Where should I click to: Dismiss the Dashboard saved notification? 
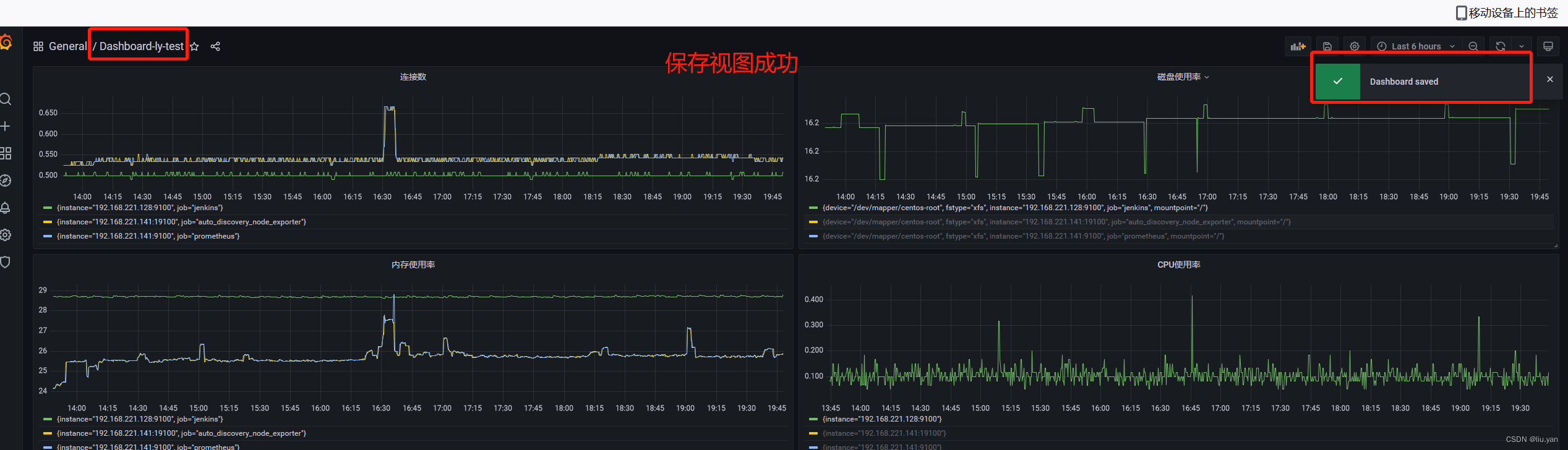1550,79
